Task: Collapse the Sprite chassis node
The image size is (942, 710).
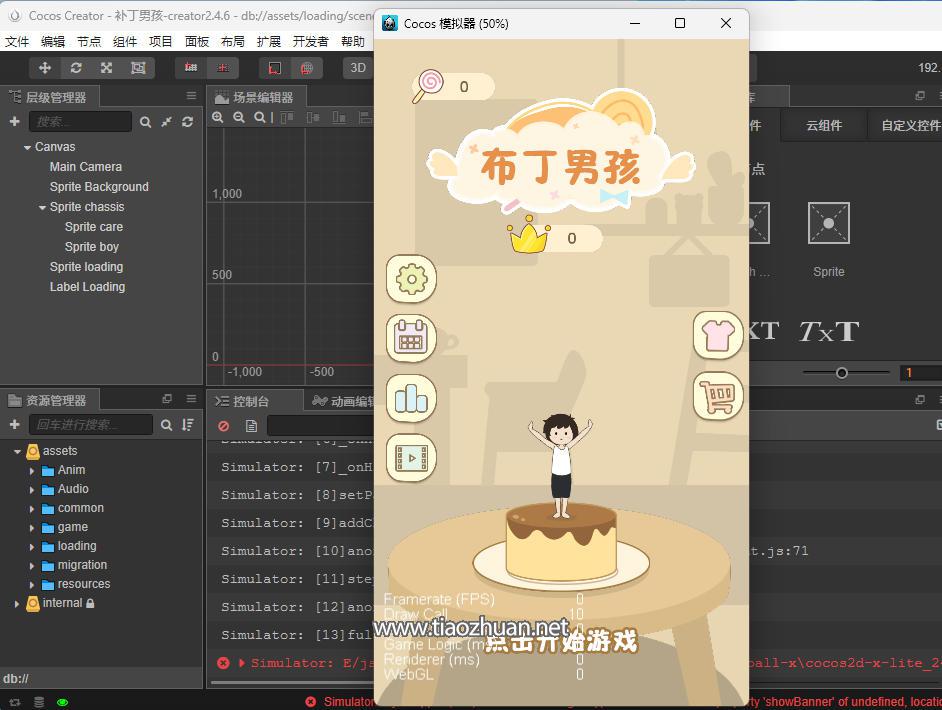Action: click(42, 207)
